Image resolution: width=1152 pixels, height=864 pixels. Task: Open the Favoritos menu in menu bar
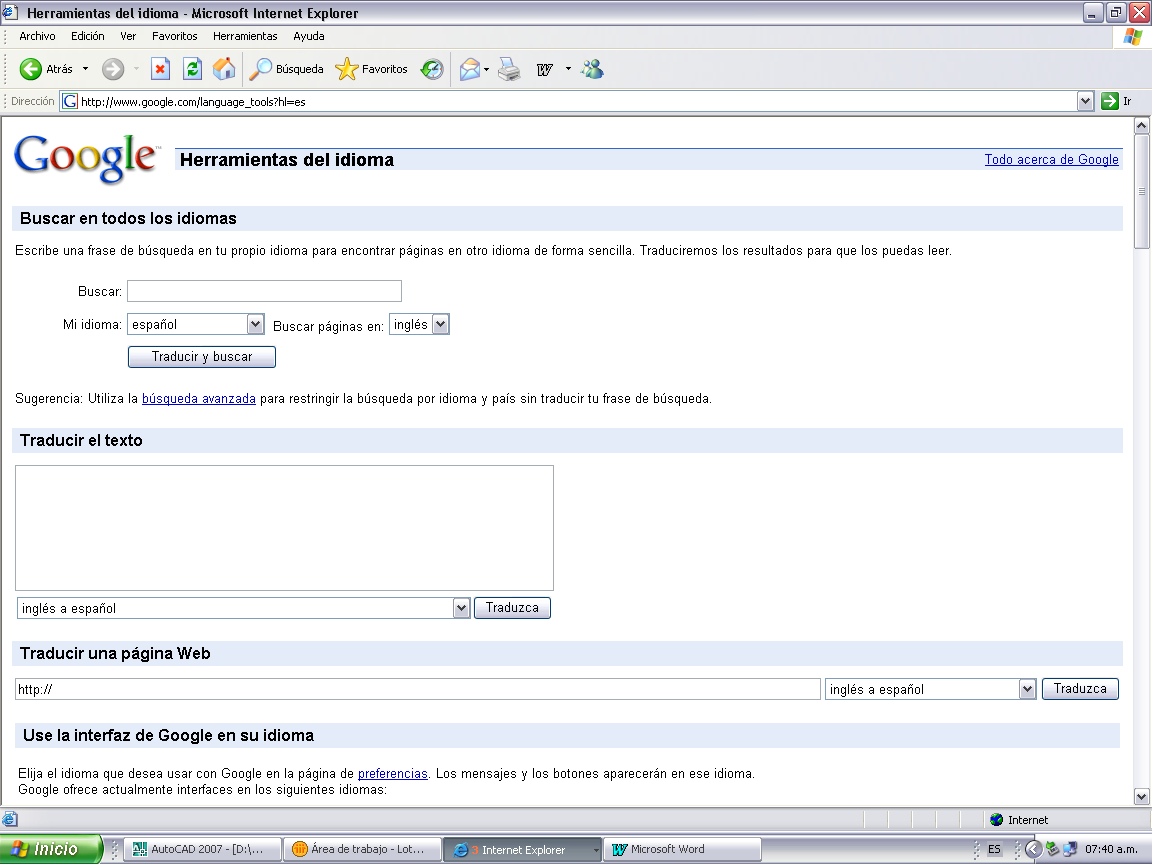click(x=174, y=36)
